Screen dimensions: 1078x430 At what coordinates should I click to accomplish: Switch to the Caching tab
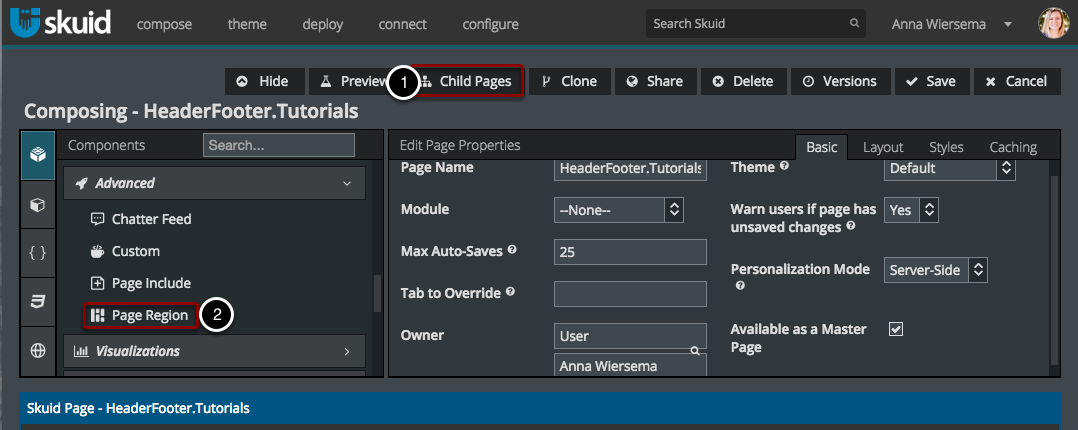click(x=1013, y=147)
